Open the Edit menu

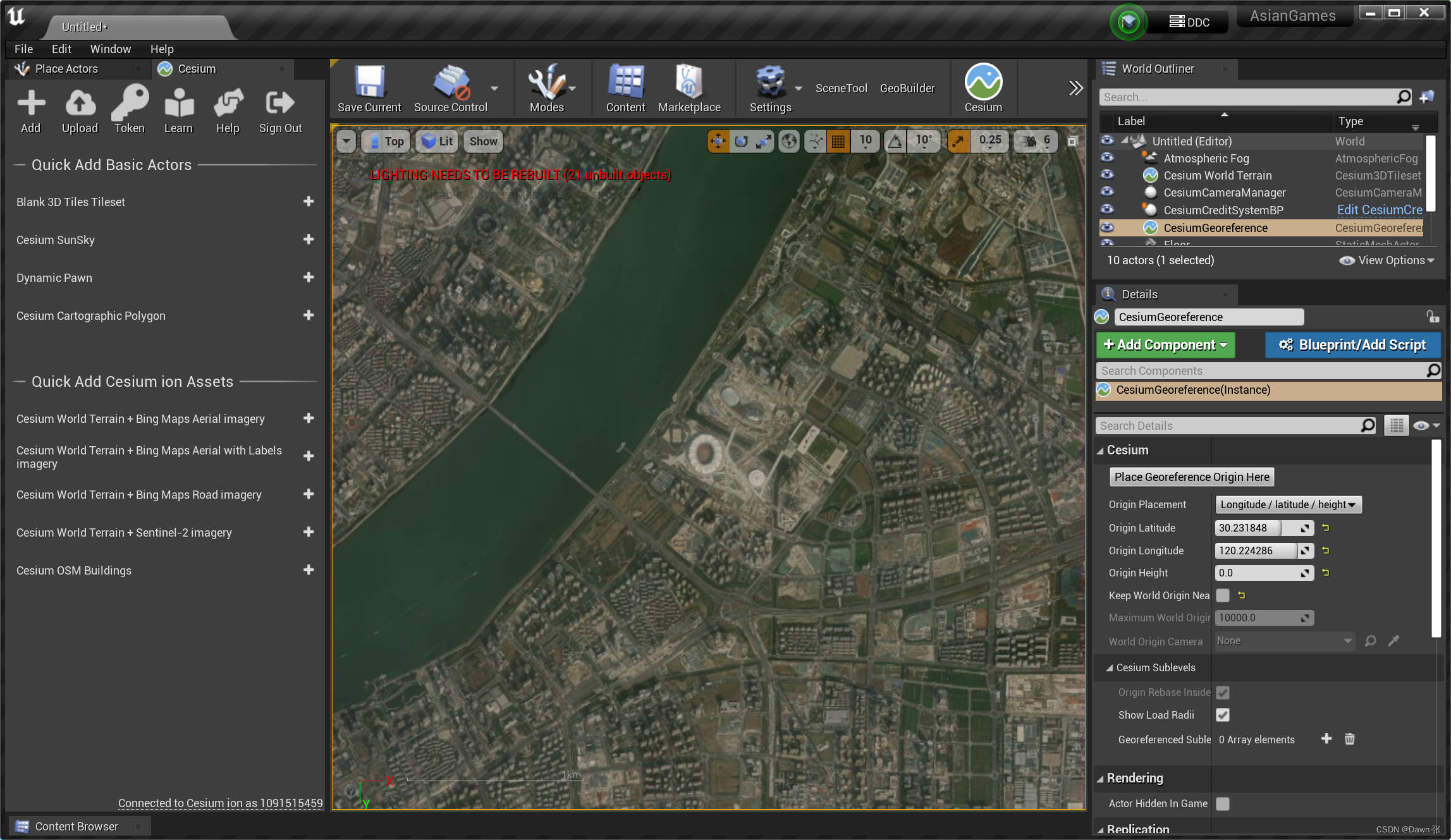[x=61, y=49]
